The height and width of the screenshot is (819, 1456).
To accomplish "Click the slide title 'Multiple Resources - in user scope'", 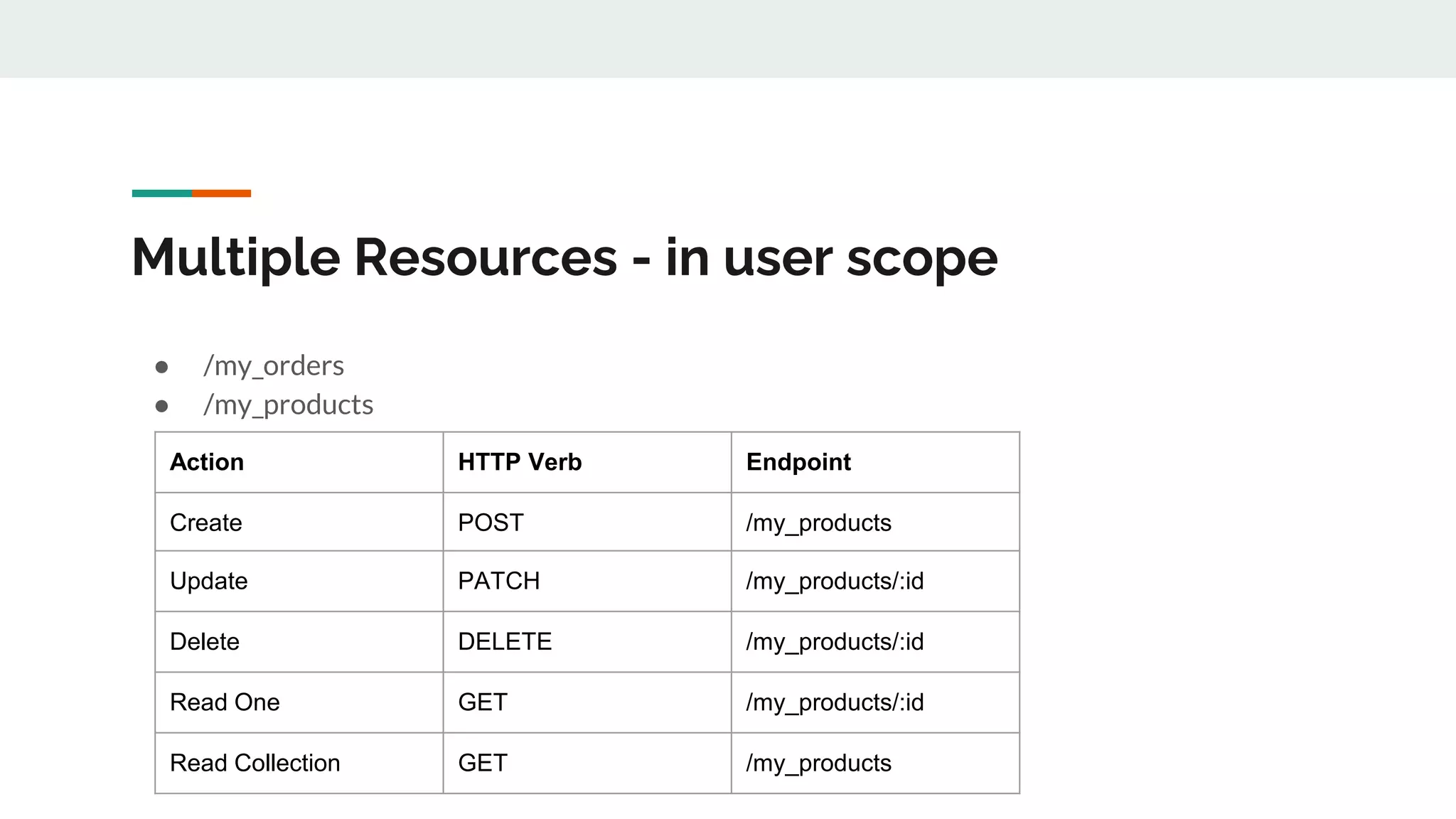I will pyautogui.click(x=564, y=257).
